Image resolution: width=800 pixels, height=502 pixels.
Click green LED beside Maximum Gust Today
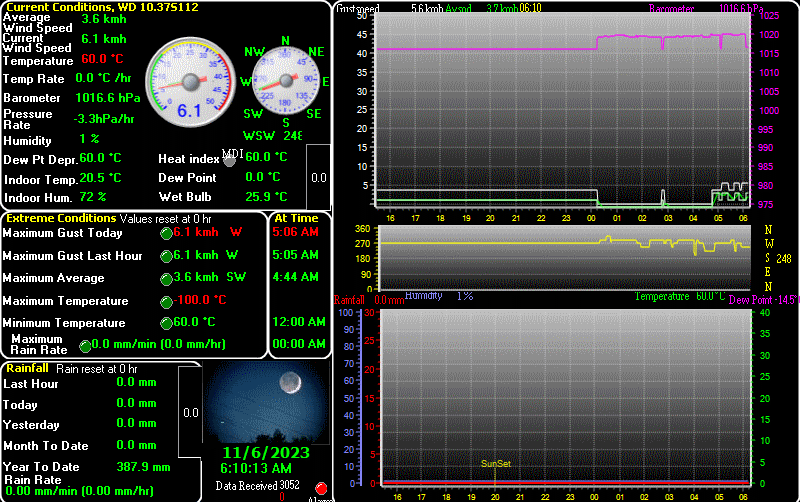167,233
